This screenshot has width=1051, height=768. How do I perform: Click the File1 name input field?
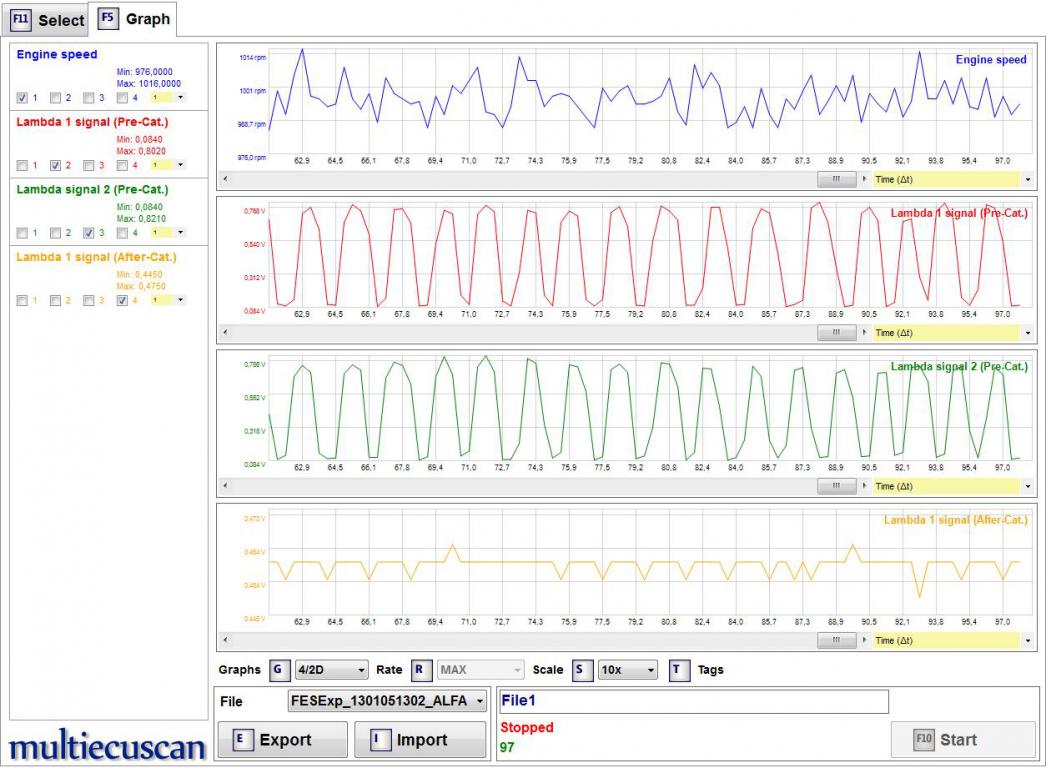tap(692, 702)
